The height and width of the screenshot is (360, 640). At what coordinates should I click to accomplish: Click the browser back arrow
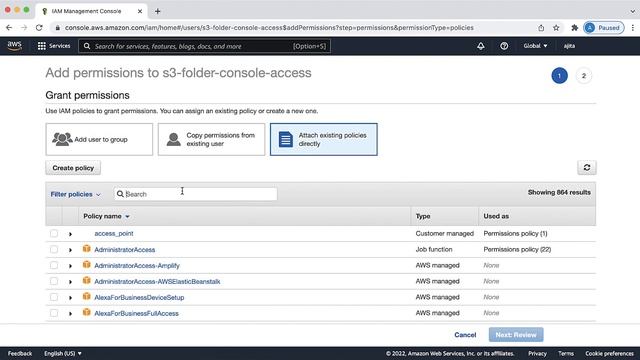[x=9, y=28]
